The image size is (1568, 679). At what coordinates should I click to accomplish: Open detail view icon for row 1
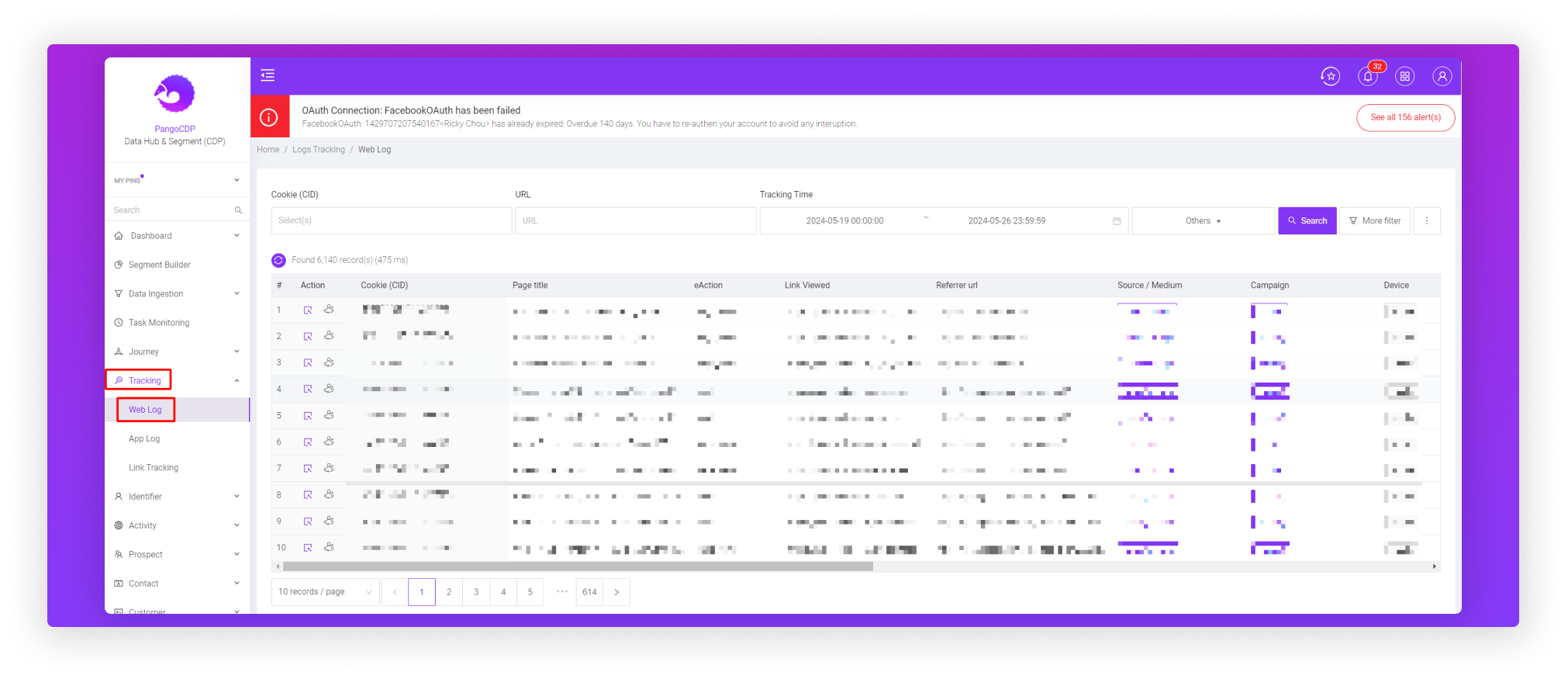[308, 310]
